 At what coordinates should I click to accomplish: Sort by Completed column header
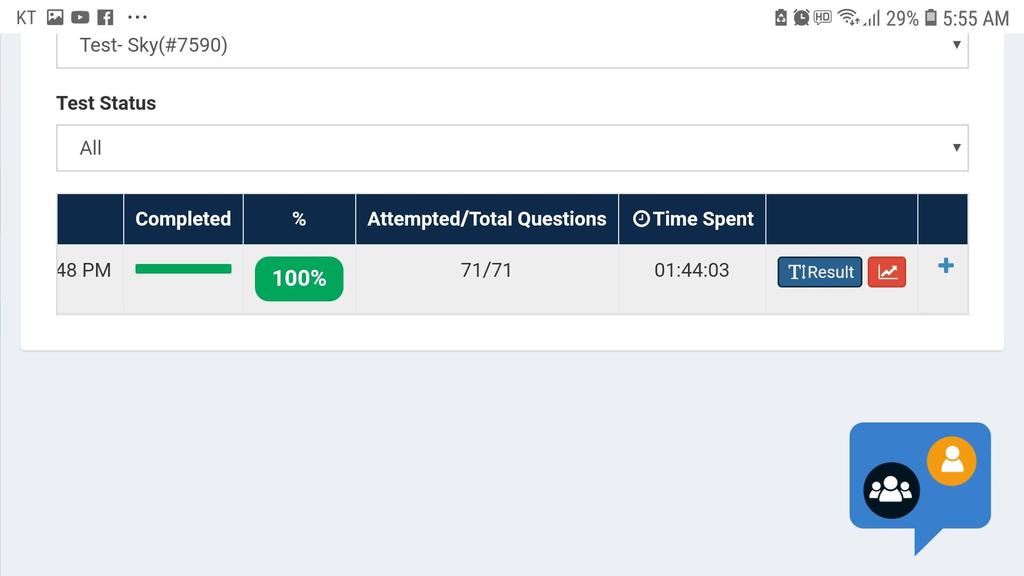coord(183,219)
